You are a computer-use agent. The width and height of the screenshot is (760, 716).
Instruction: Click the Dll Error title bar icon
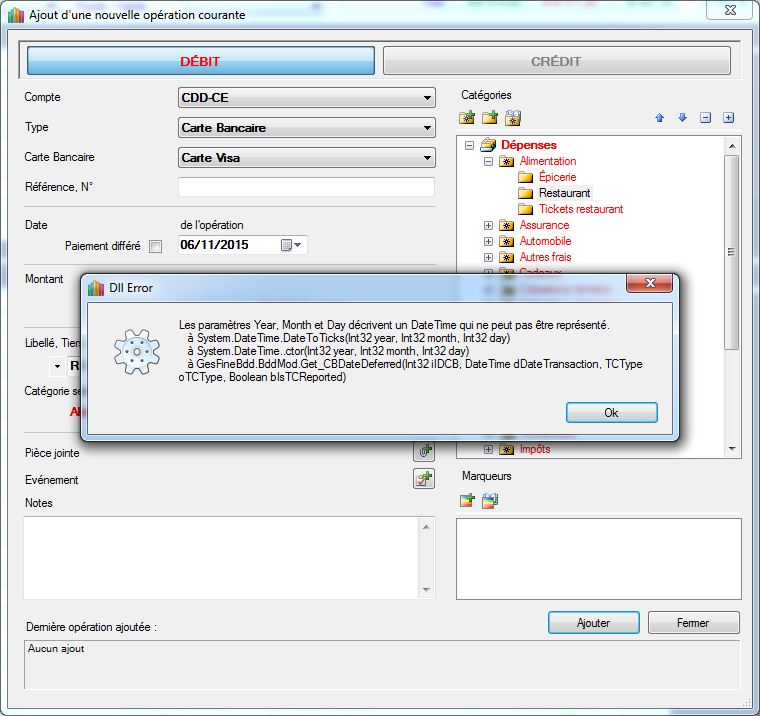click(x=96, y=288)
